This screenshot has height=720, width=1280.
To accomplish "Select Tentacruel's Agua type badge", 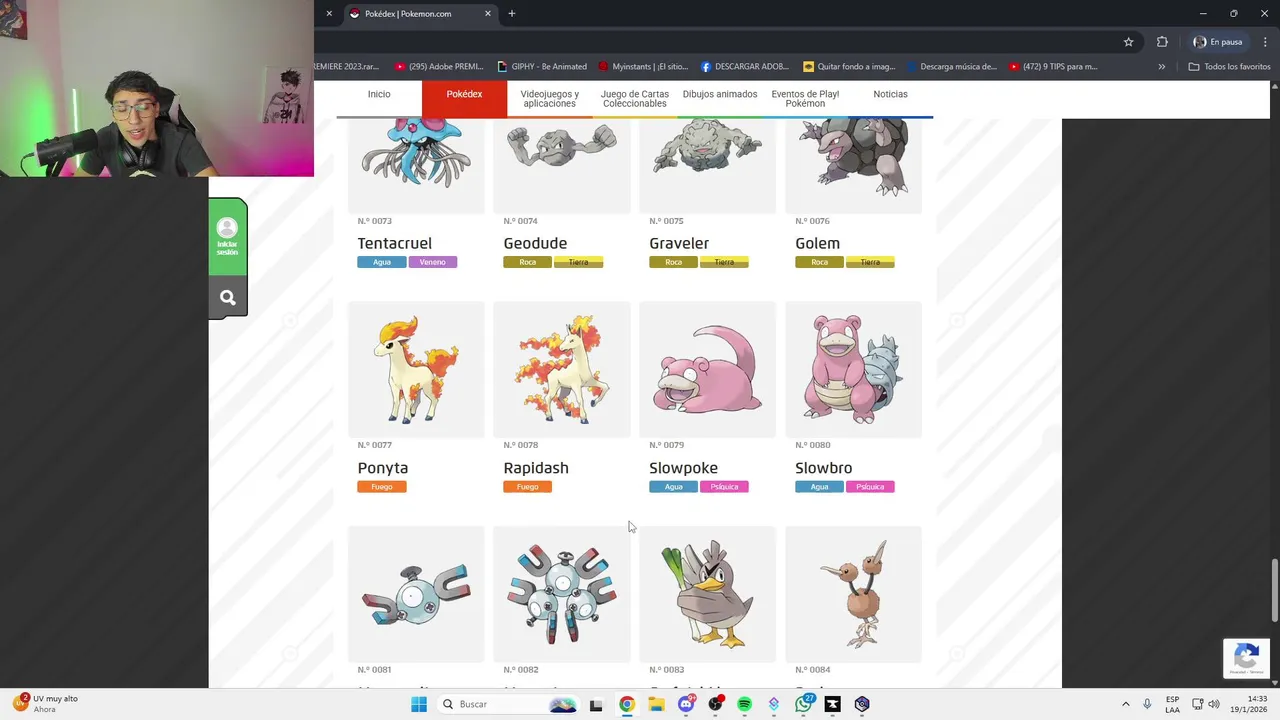I will 382,262.
